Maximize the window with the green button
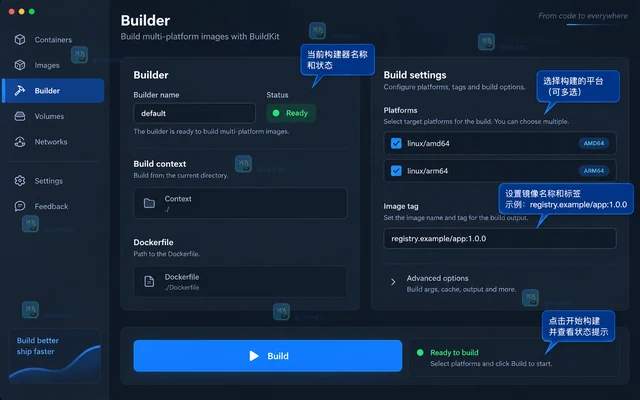This screenshot has height=400, width=640. point(32,11)
